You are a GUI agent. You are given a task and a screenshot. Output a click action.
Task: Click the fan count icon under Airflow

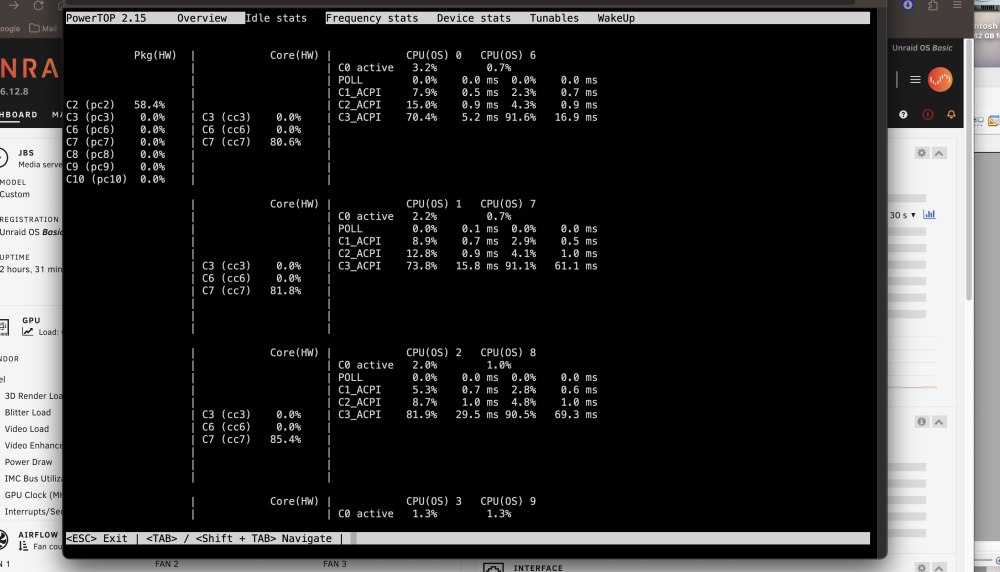pos(24,546)
